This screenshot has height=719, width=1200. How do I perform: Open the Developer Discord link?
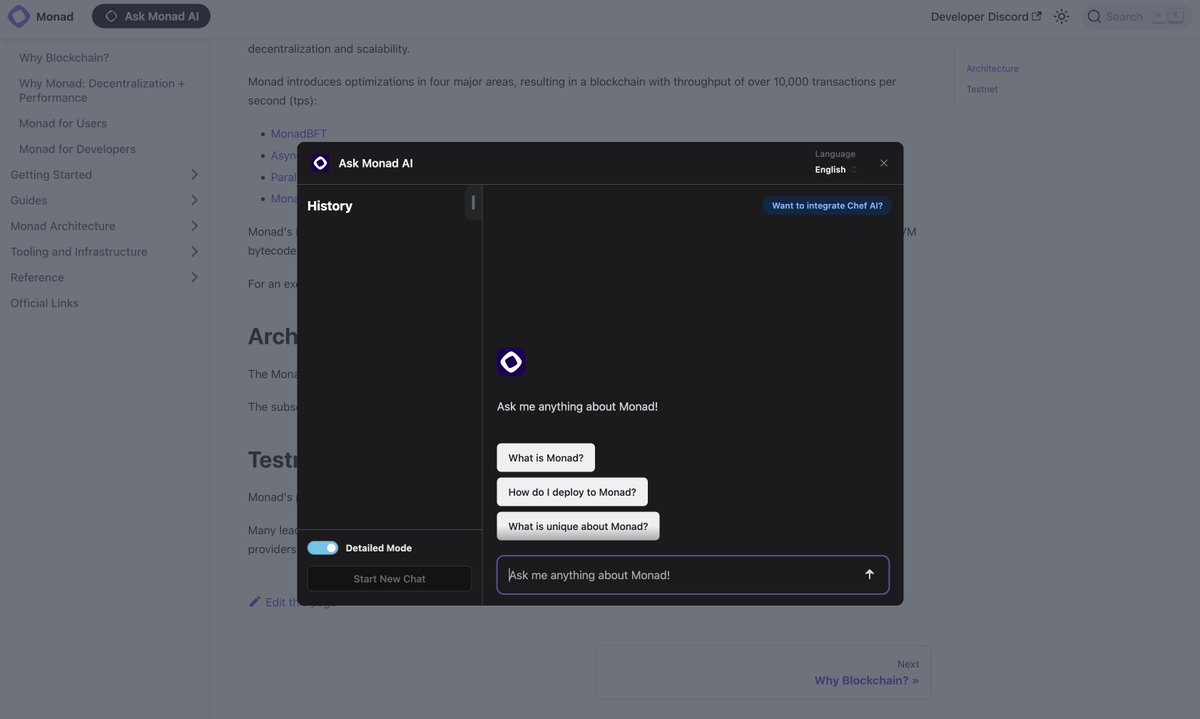(x=986, y=17)
